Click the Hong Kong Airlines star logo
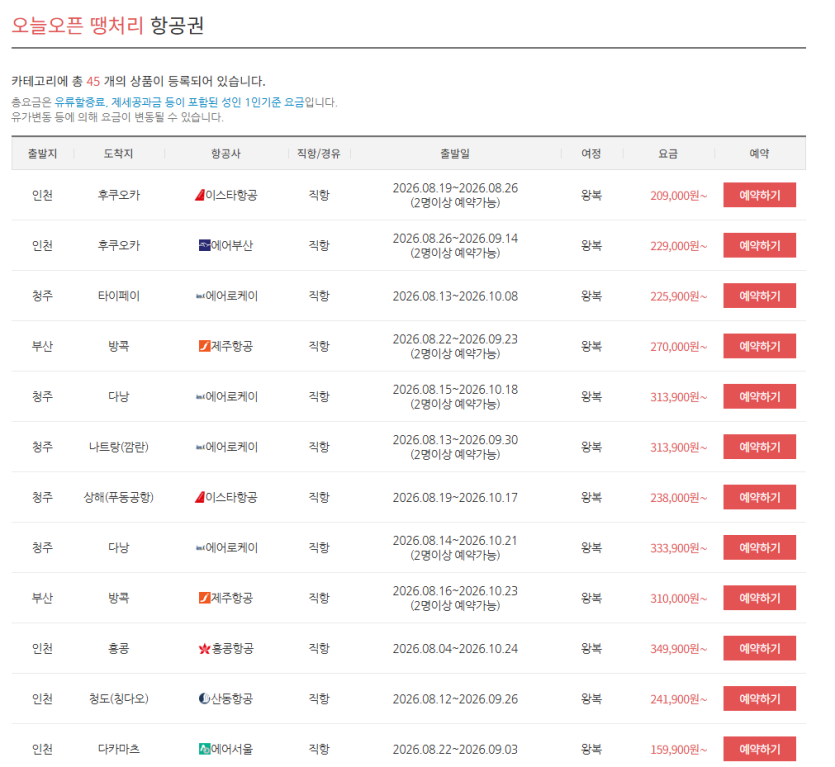Screen dimensions: 835x767 pyautogui.click(x=204, y=649)
